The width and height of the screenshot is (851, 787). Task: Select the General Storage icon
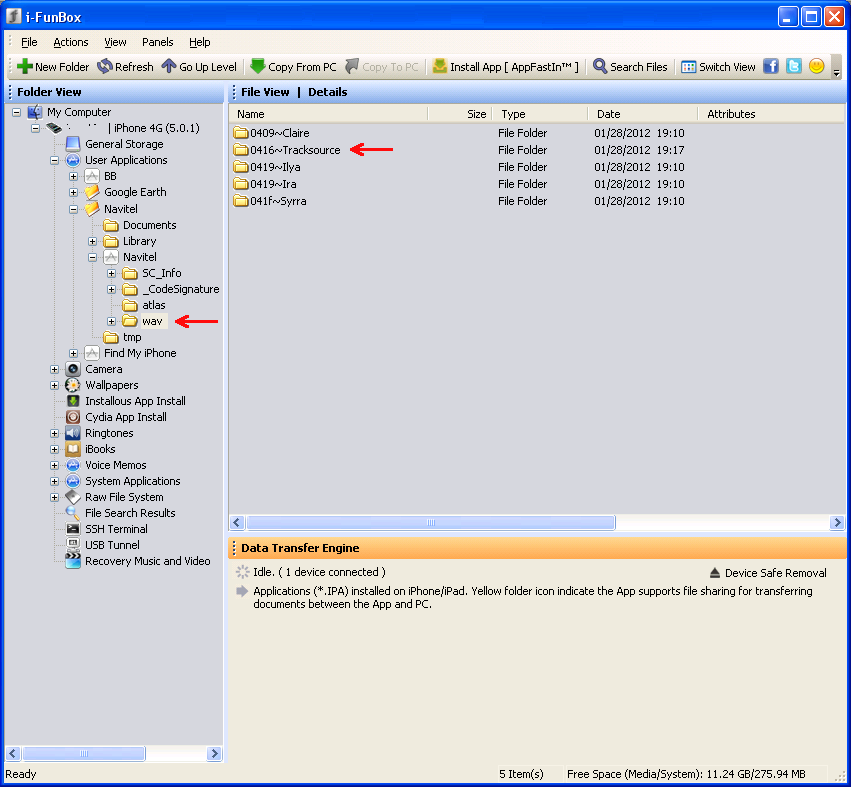click(x=73, y=144)
